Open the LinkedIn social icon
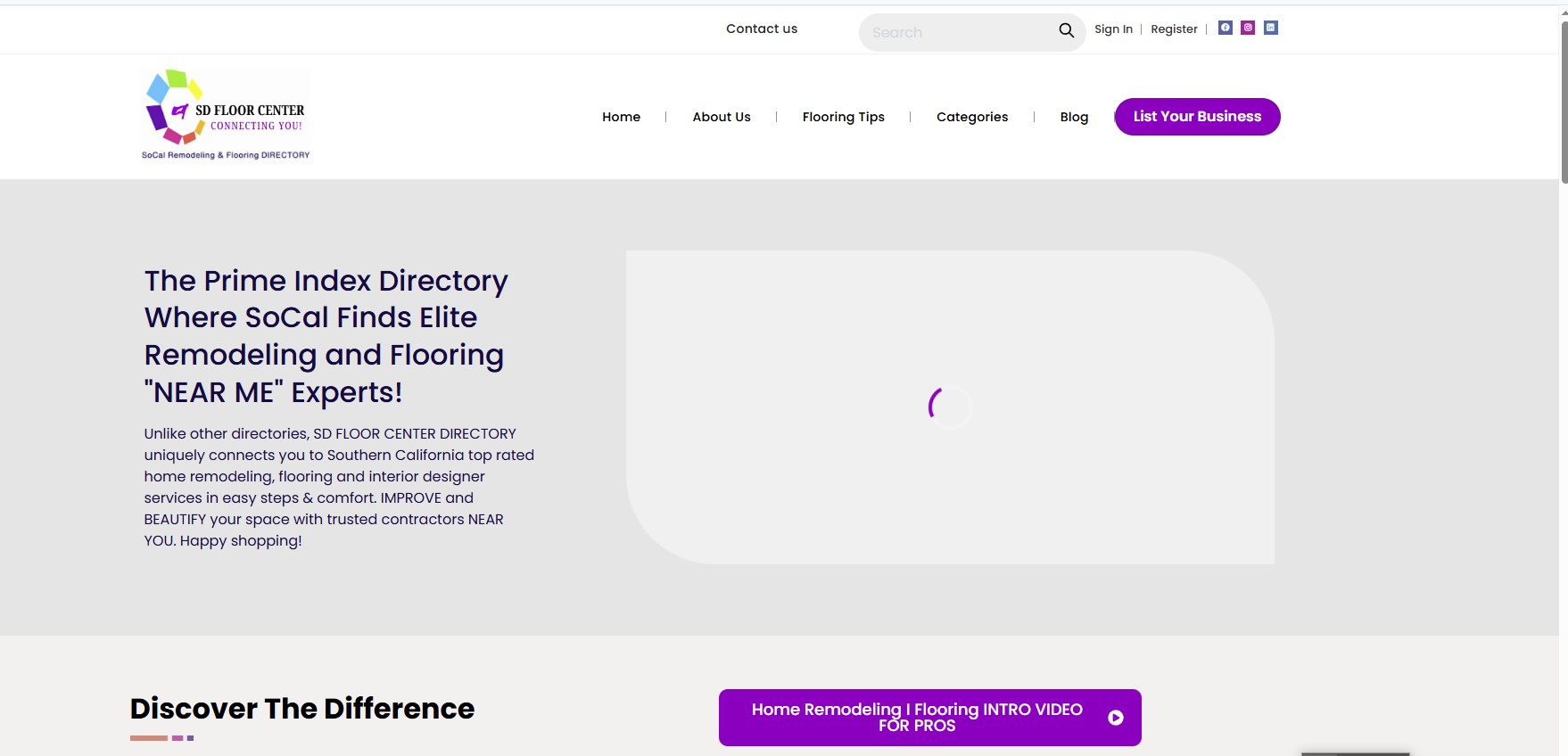 [1271, 28]
